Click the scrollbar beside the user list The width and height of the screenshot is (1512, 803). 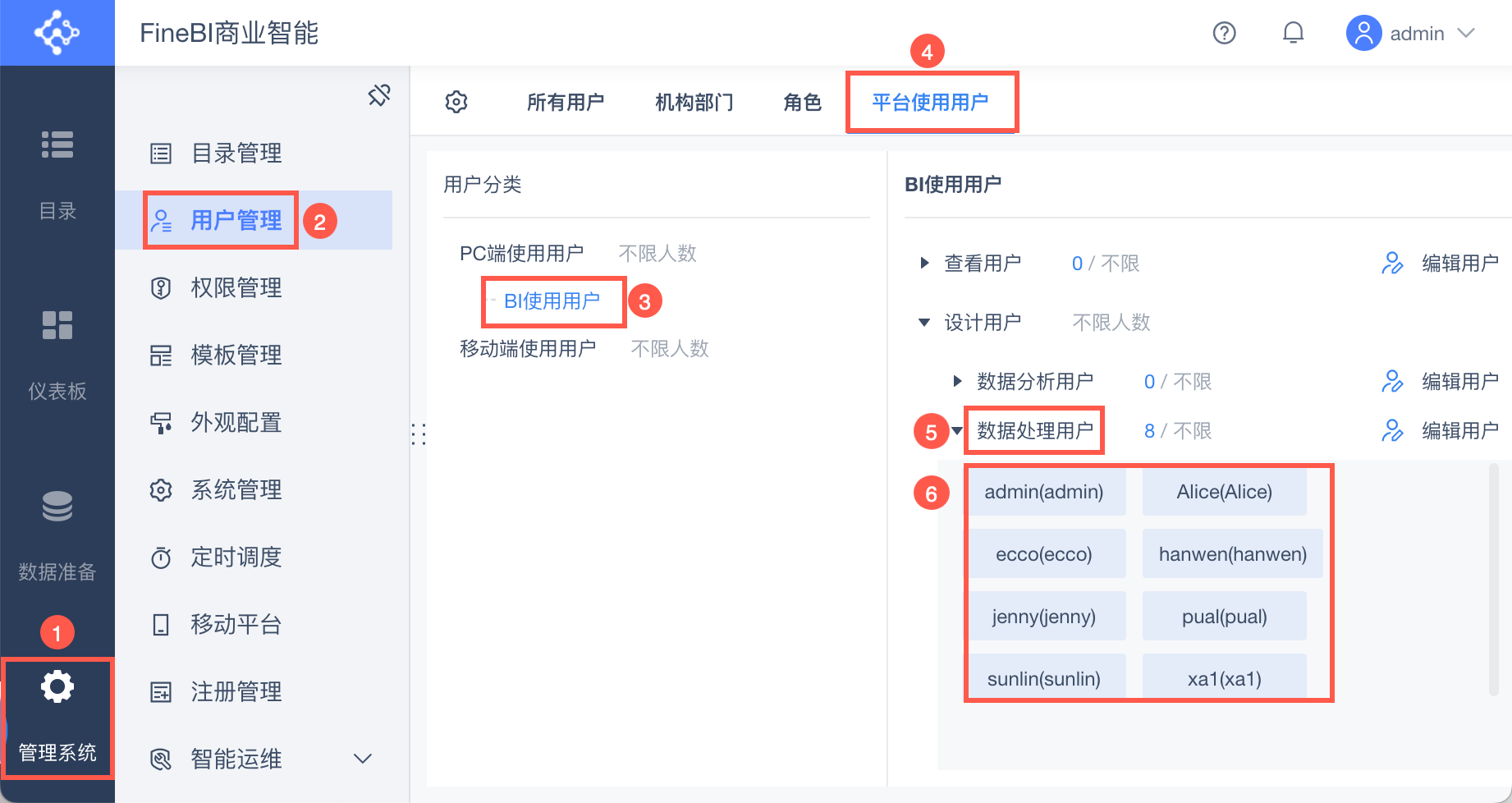[x=1494, y=579]
